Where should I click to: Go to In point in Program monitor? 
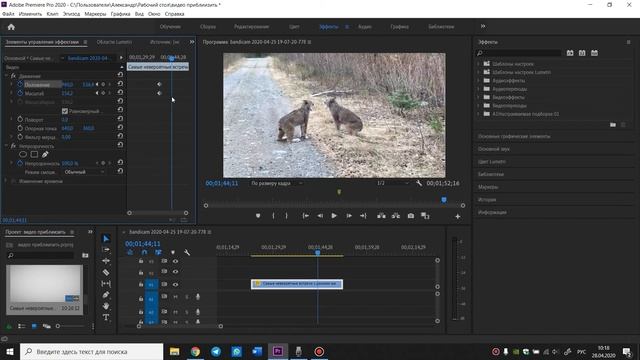305,216
